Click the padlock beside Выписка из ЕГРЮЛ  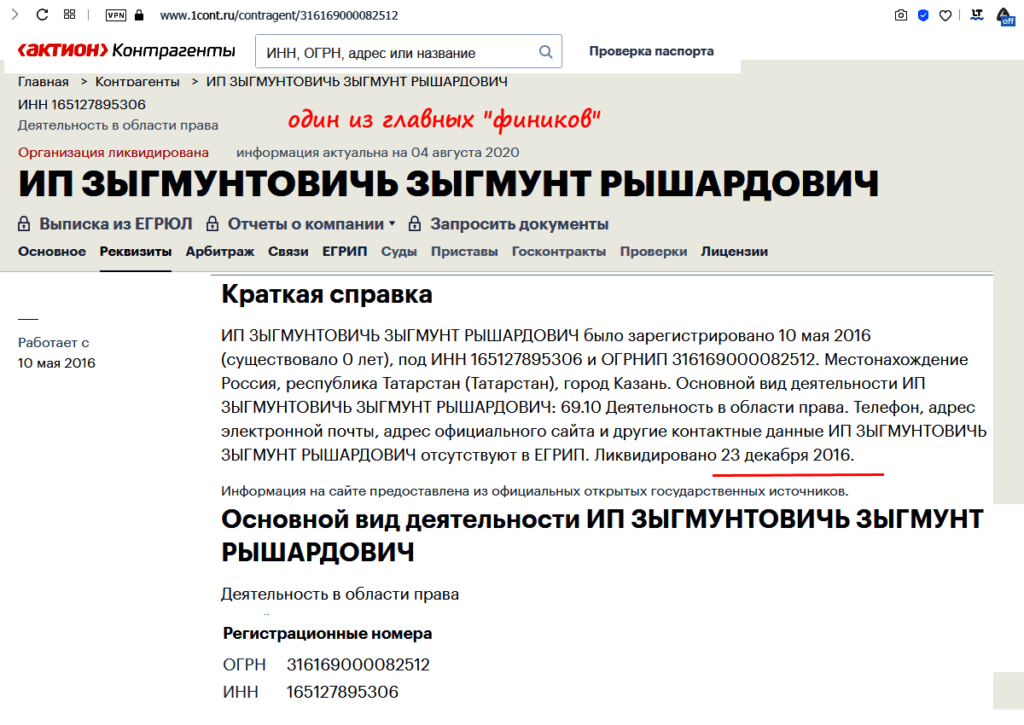click(x=23, y=224)
